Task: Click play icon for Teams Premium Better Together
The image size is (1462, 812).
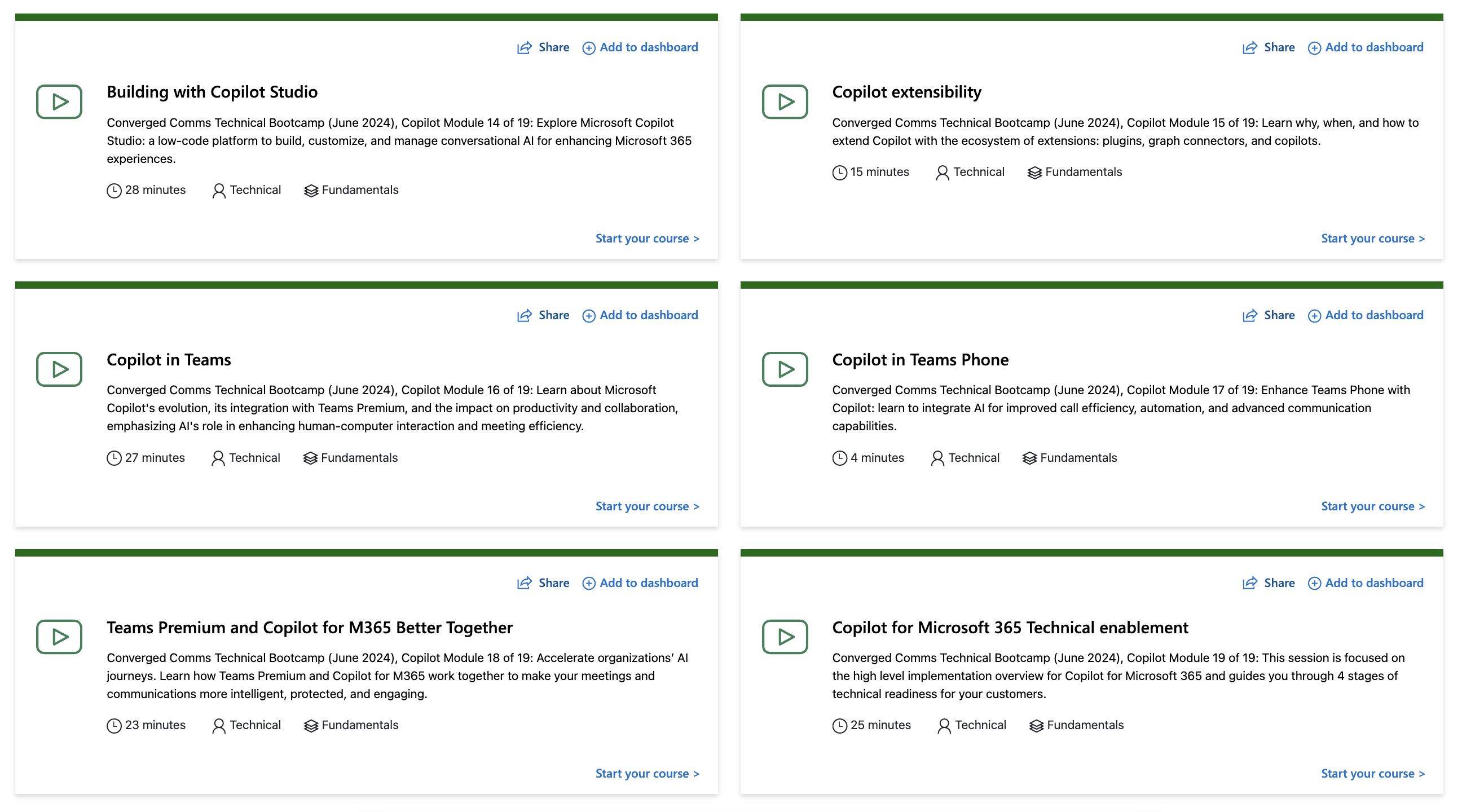Action: (x=59, y=637)
